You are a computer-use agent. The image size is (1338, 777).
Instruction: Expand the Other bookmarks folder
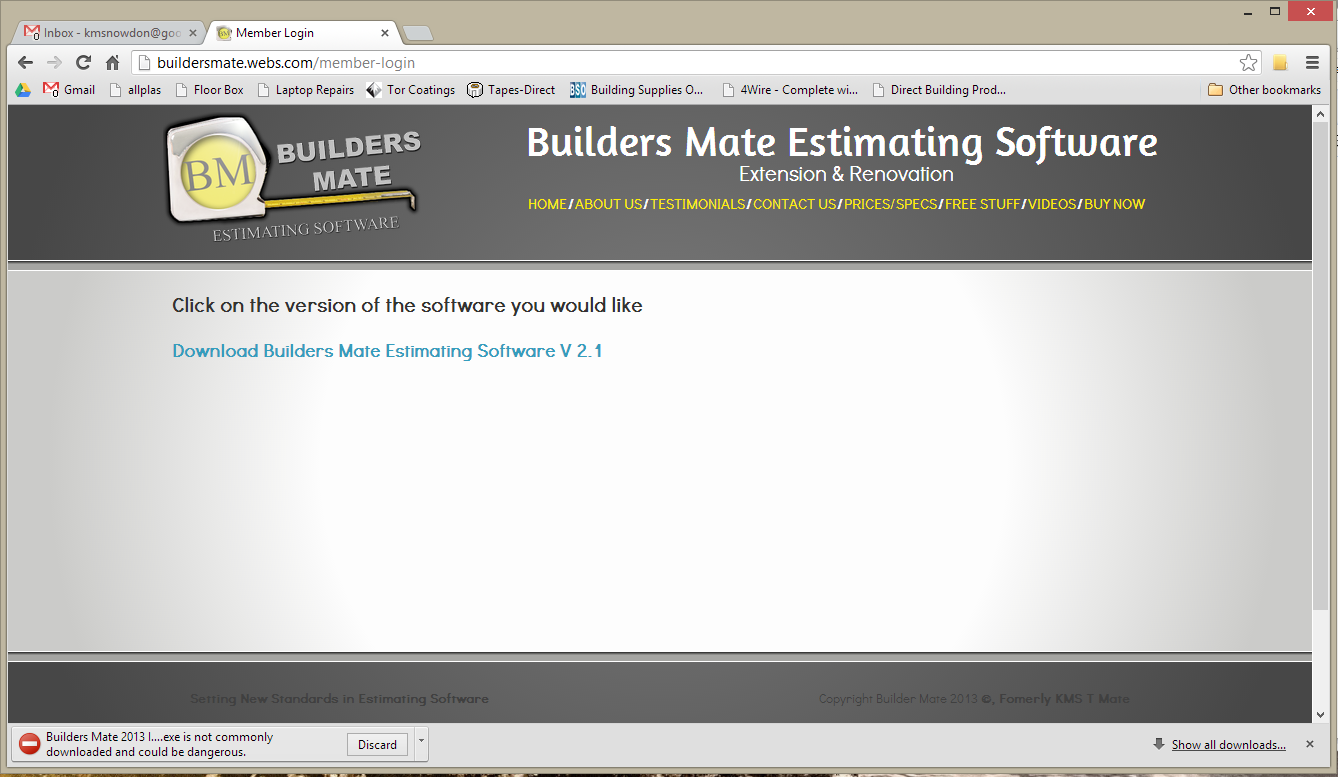pos(1264,90)
